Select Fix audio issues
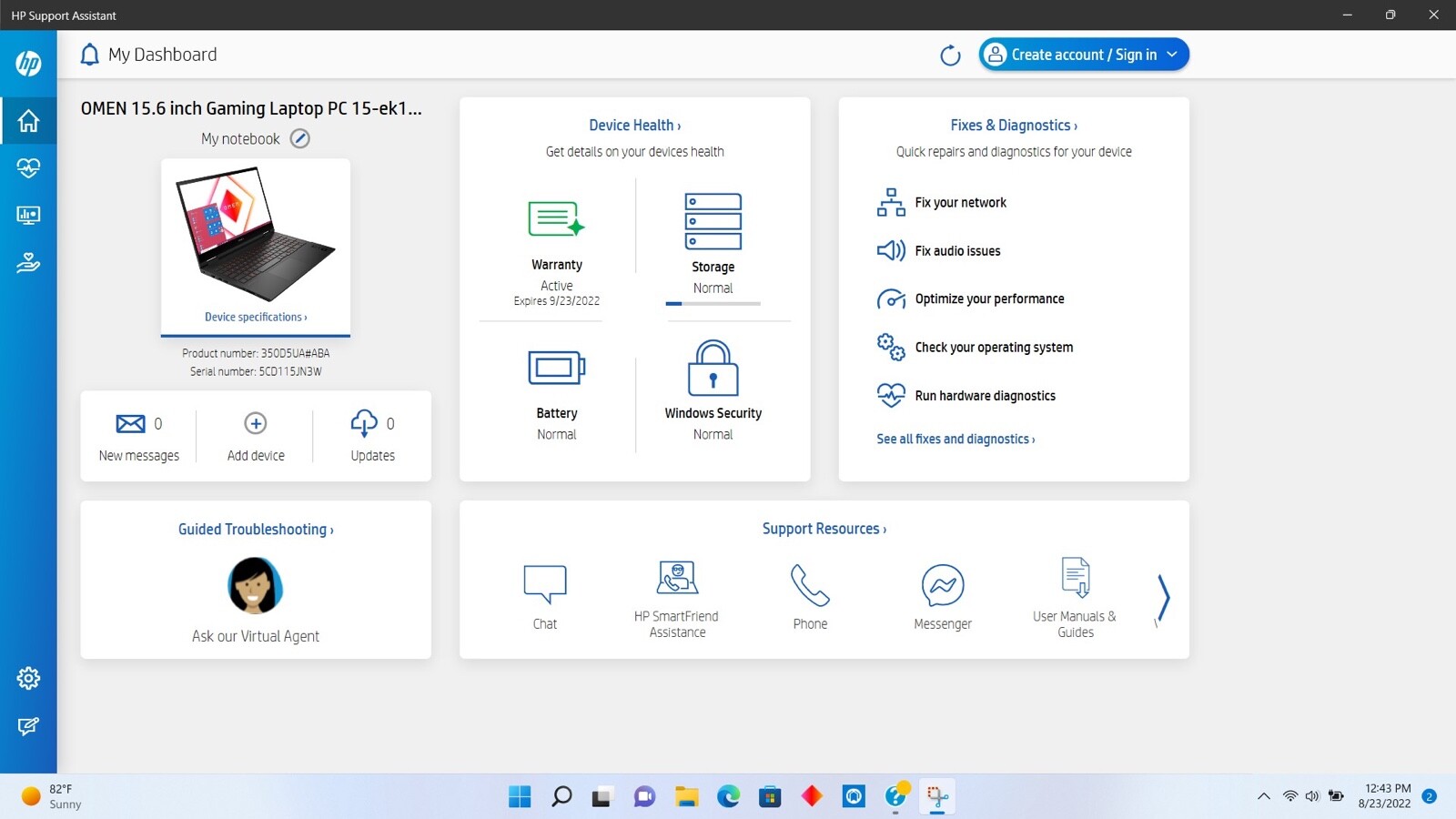 [x=957, y=251]
